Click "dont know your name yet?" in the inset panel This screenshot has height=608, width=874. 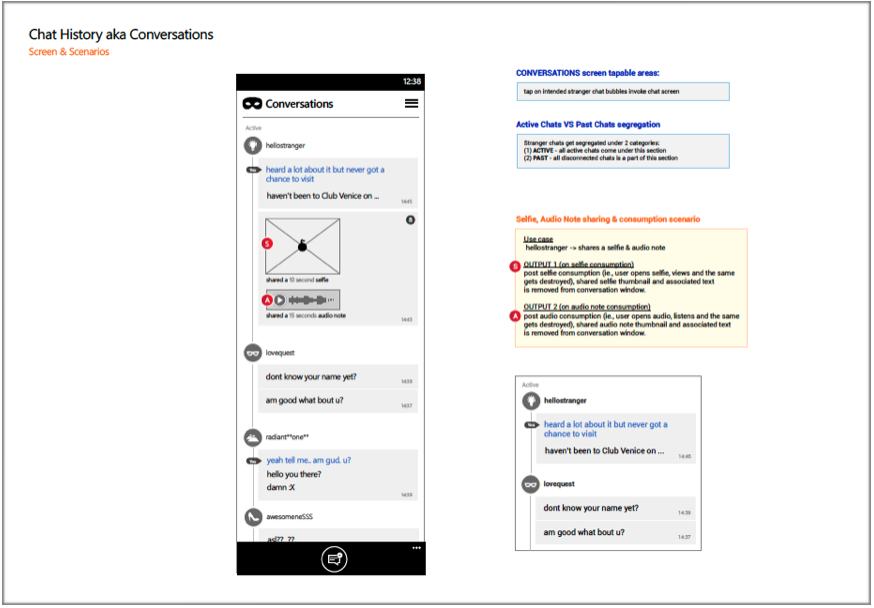point(591,508)
